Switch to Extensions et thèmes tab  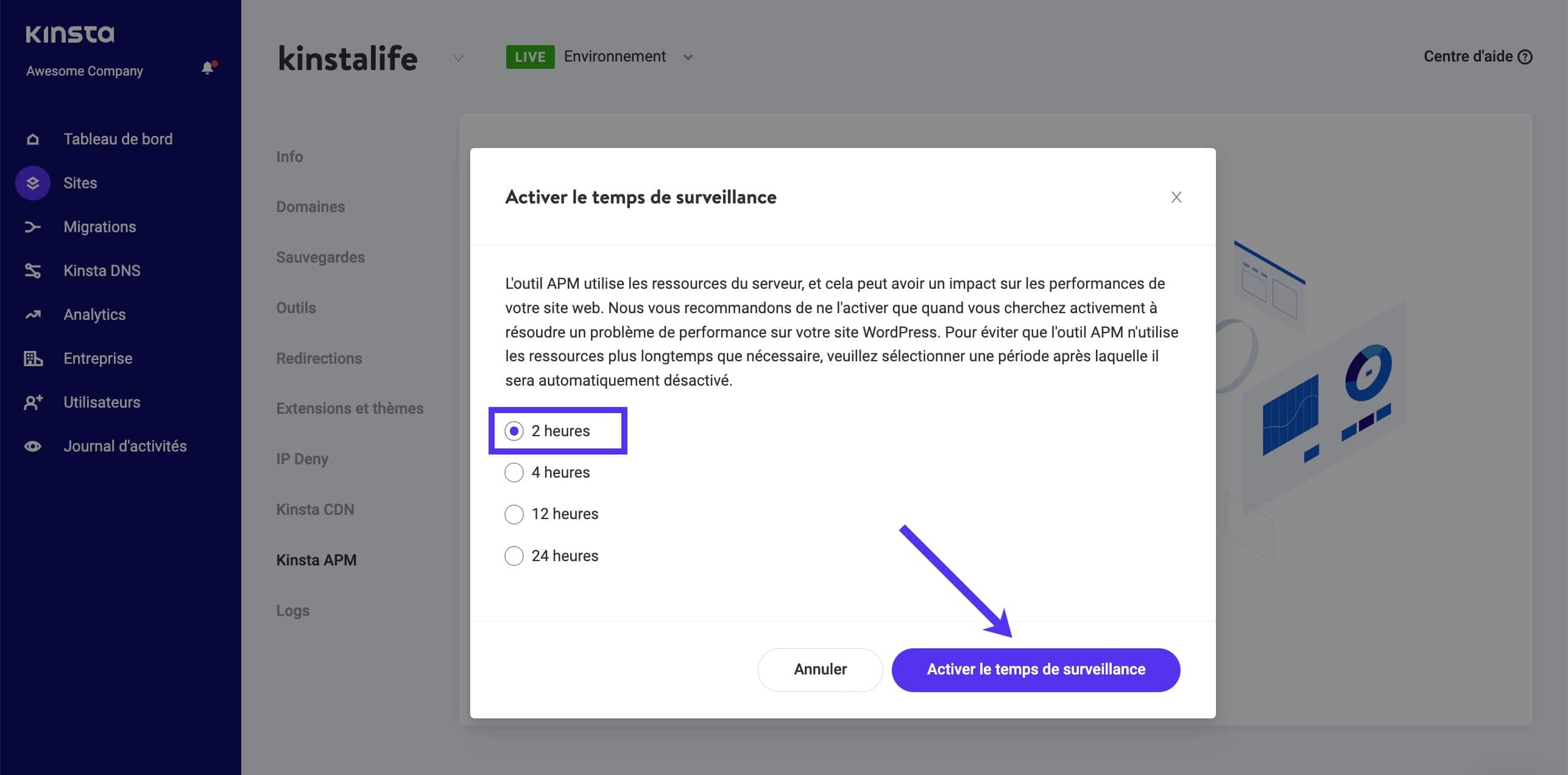coord(350,409)
